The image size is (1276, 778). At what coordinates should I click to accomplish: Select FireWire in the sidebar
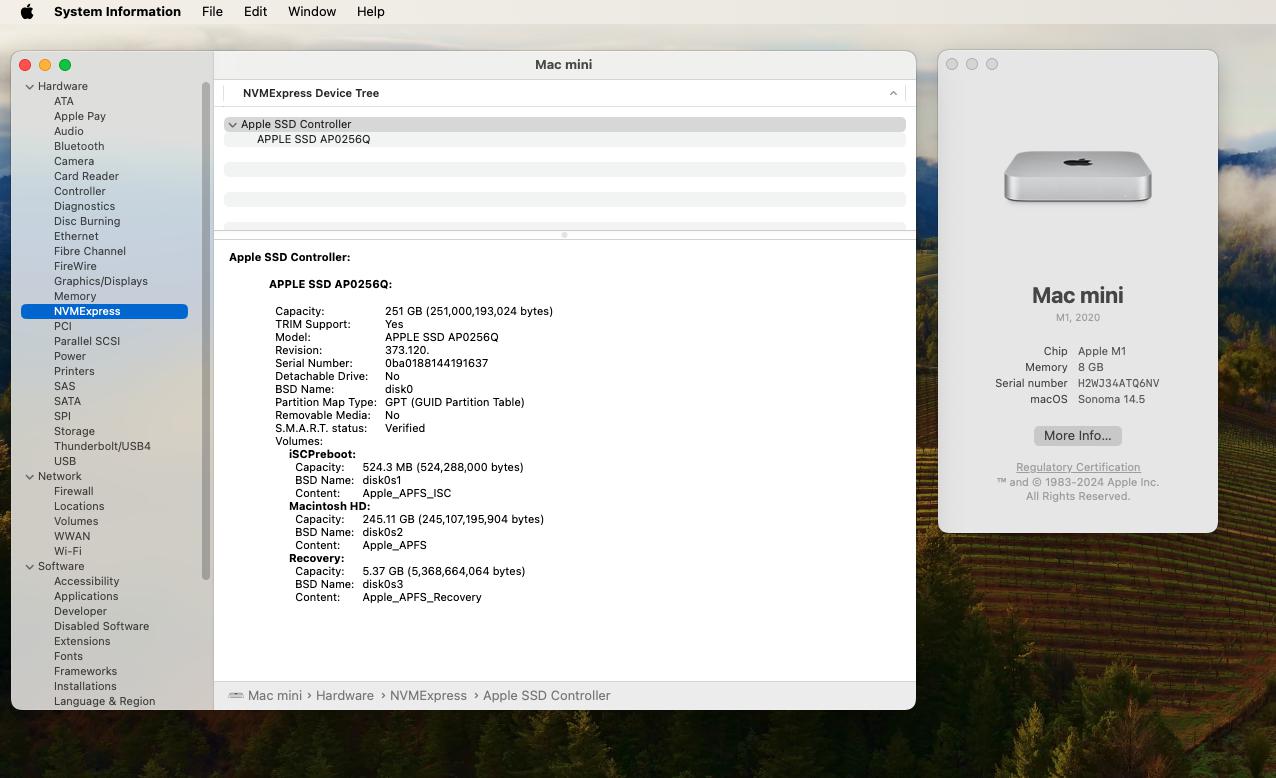point(75,266)
